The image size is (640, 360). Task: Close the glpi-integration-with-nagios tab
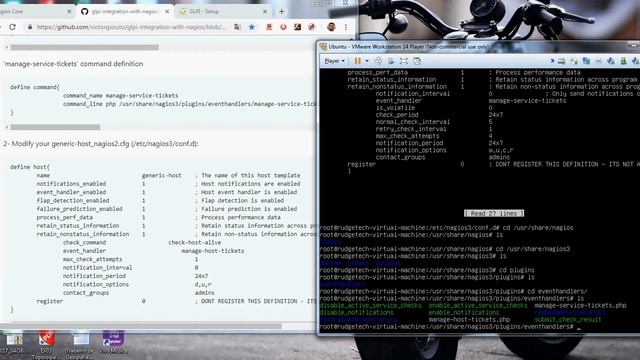pyautogui.click(x=167, y=11)
